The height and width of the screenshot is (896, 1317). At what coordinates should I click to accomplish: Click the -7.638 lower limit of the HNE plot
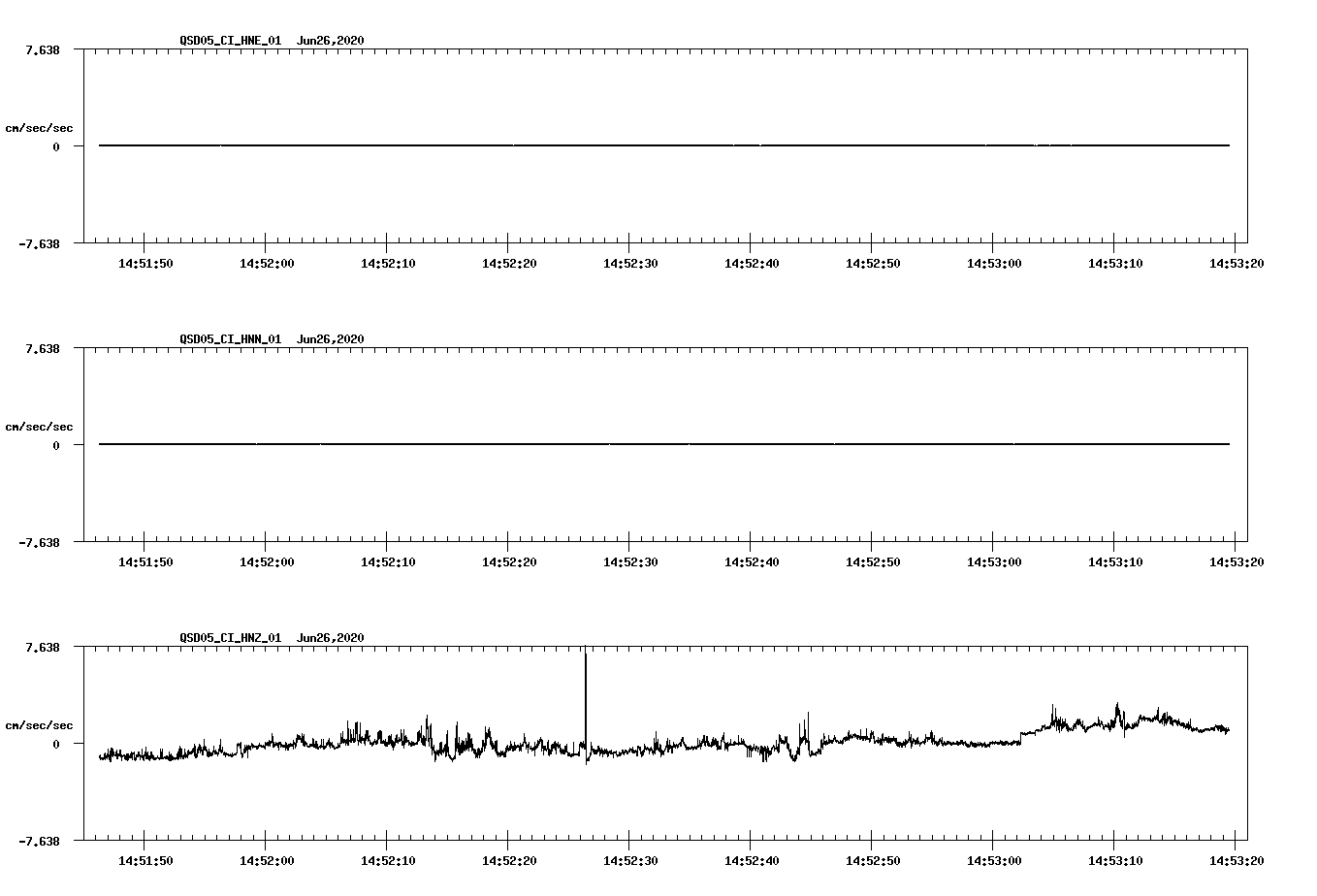pyautogui.click(x=39, y=243)
